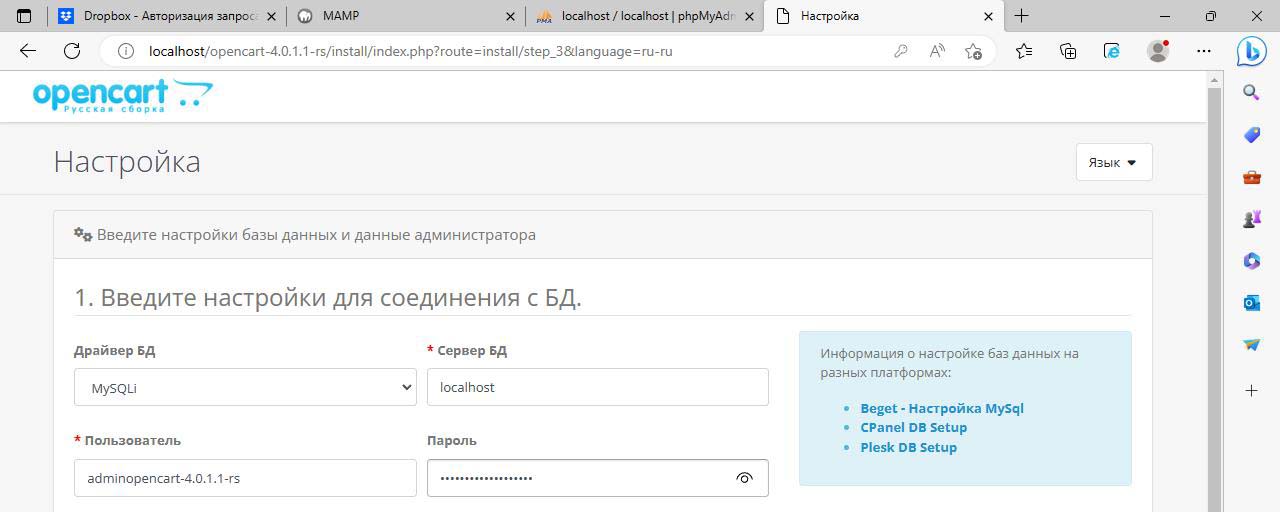Reload the page with the refresh icon
Image resolution: width=1280 pixels, height=512 pixels.
(x=72, y=51)
